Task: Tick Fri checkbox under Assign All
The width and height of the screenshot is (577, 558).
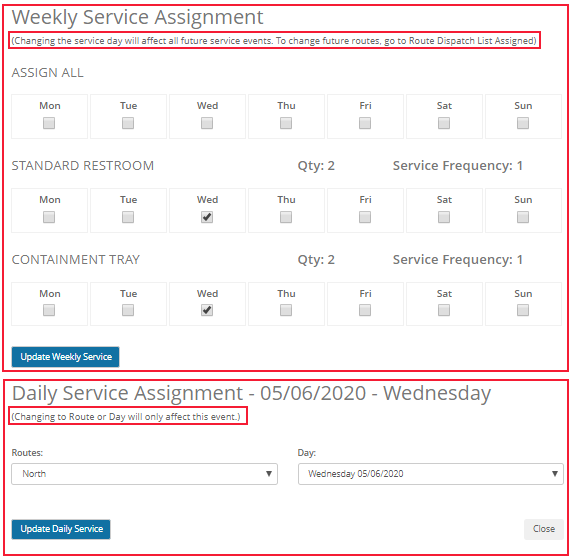Action: [x=365, y=123]
